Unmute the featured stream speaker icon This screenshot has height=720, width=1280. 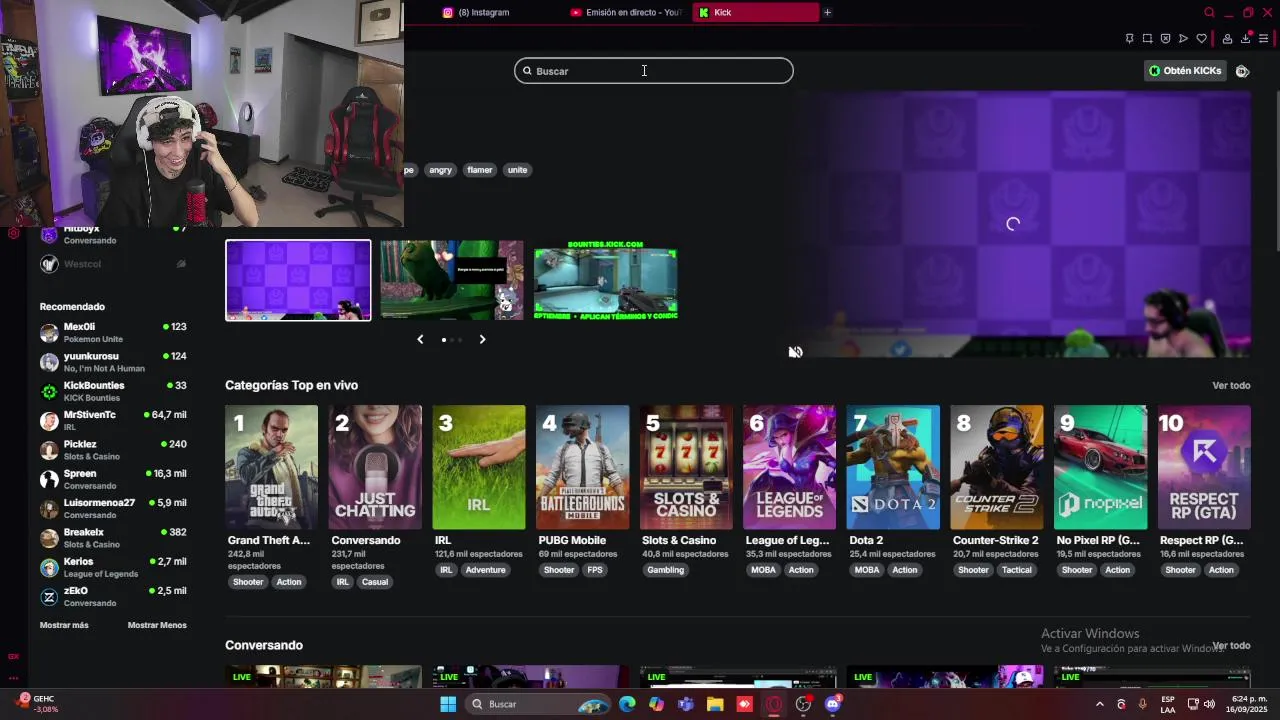pyautogui.click(x=795, y=351)
